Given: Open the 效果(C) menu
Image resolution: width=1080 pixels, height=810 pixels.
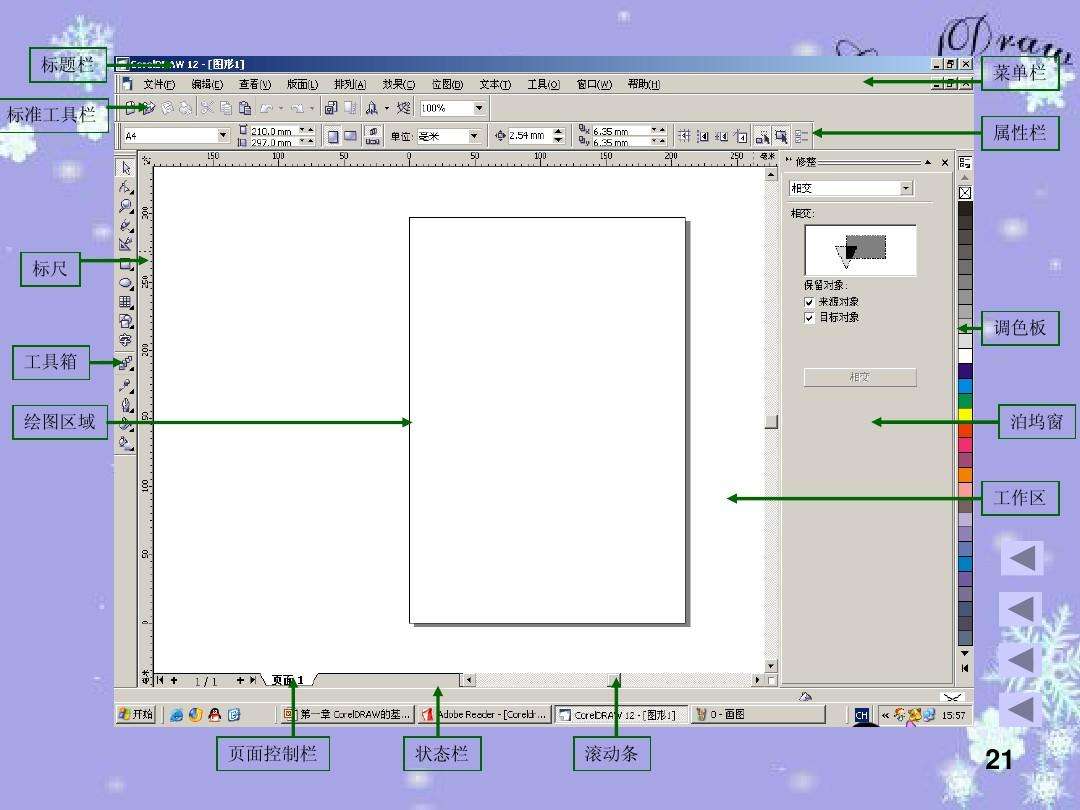Looking at the screenshot, I should click(399, 85).
